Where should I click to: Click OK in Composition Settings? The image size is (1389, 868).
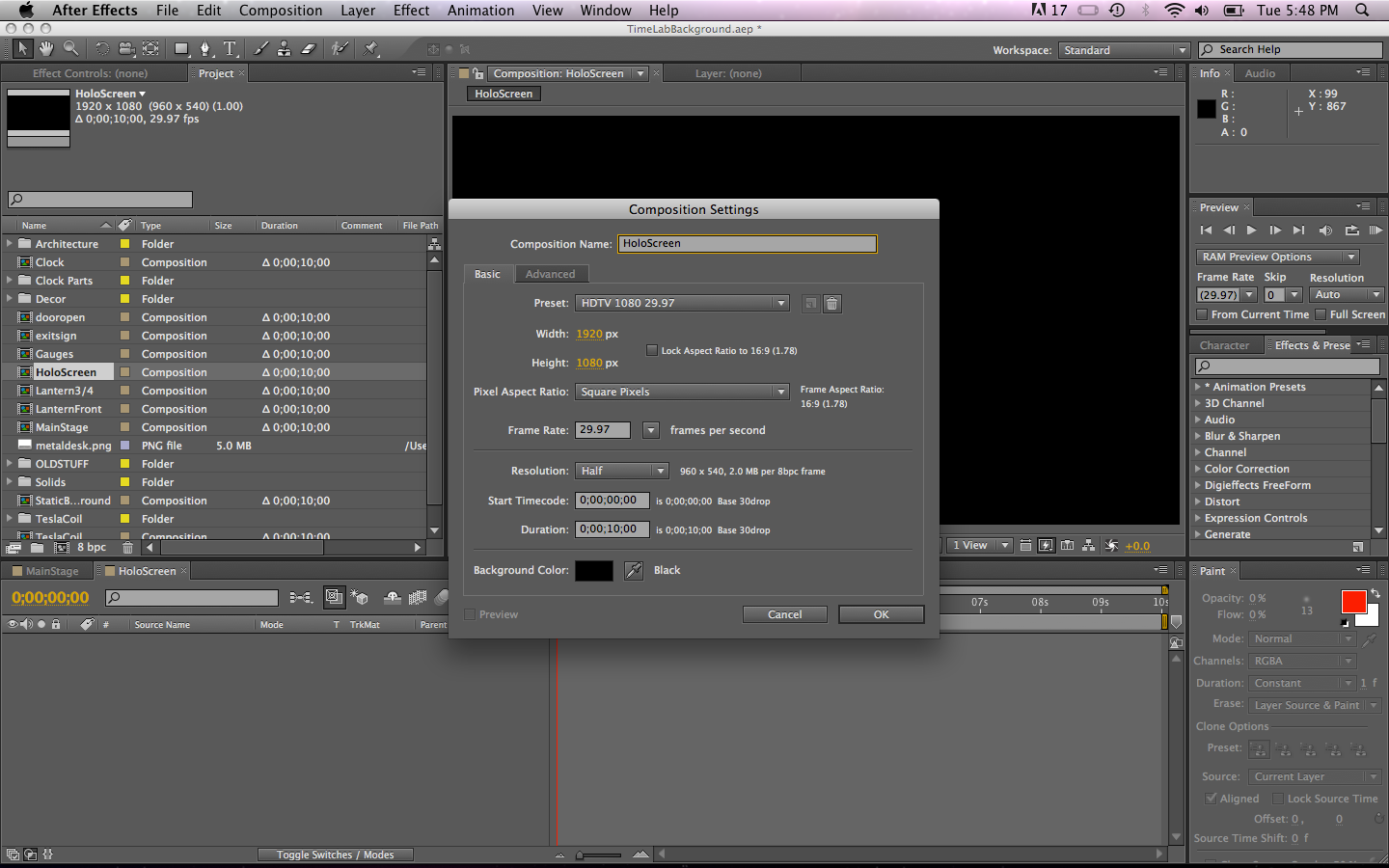[x=882, y=614]
